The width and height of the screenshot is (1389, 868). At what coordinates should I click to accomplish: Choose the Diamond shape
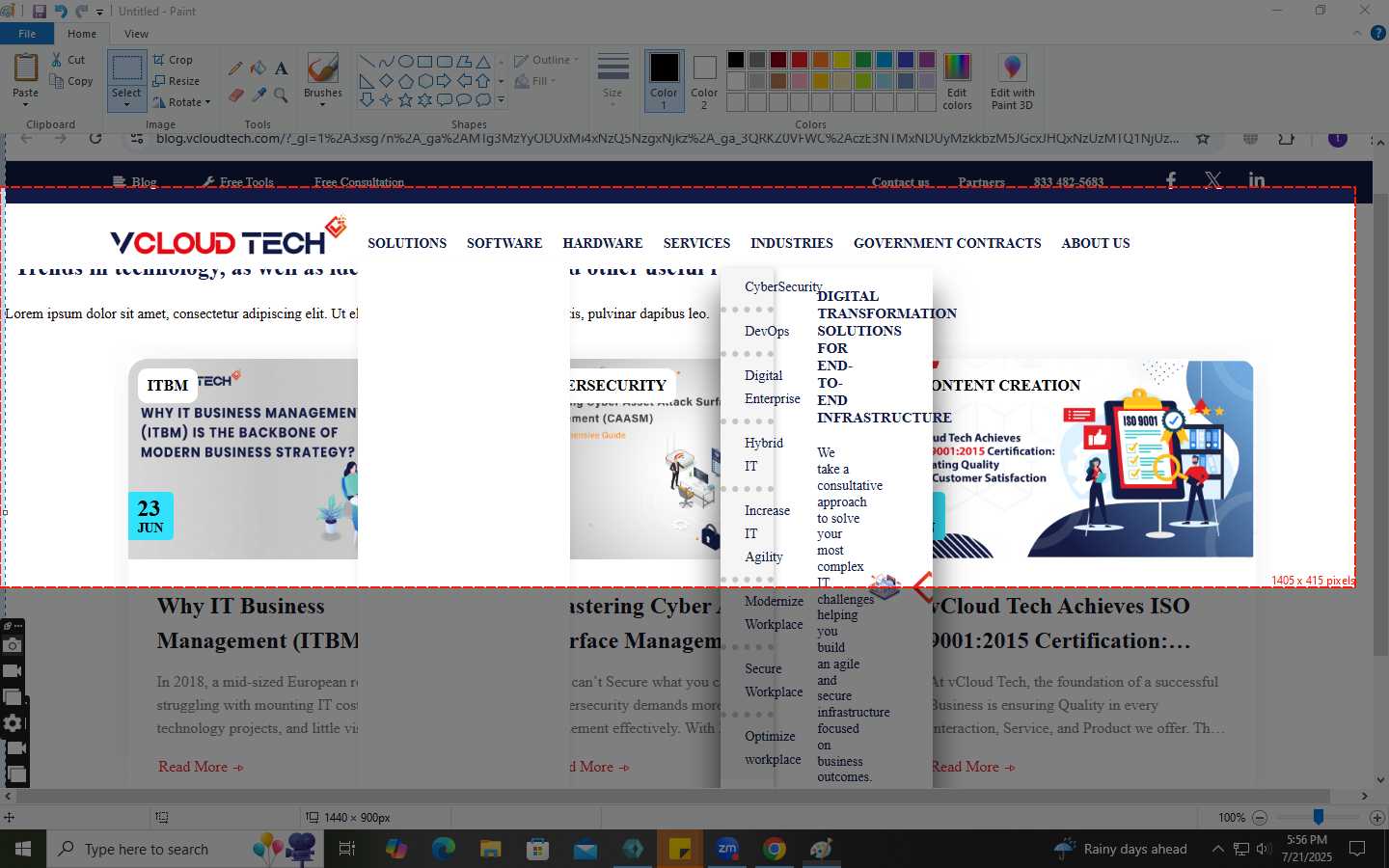click(386, 80)
